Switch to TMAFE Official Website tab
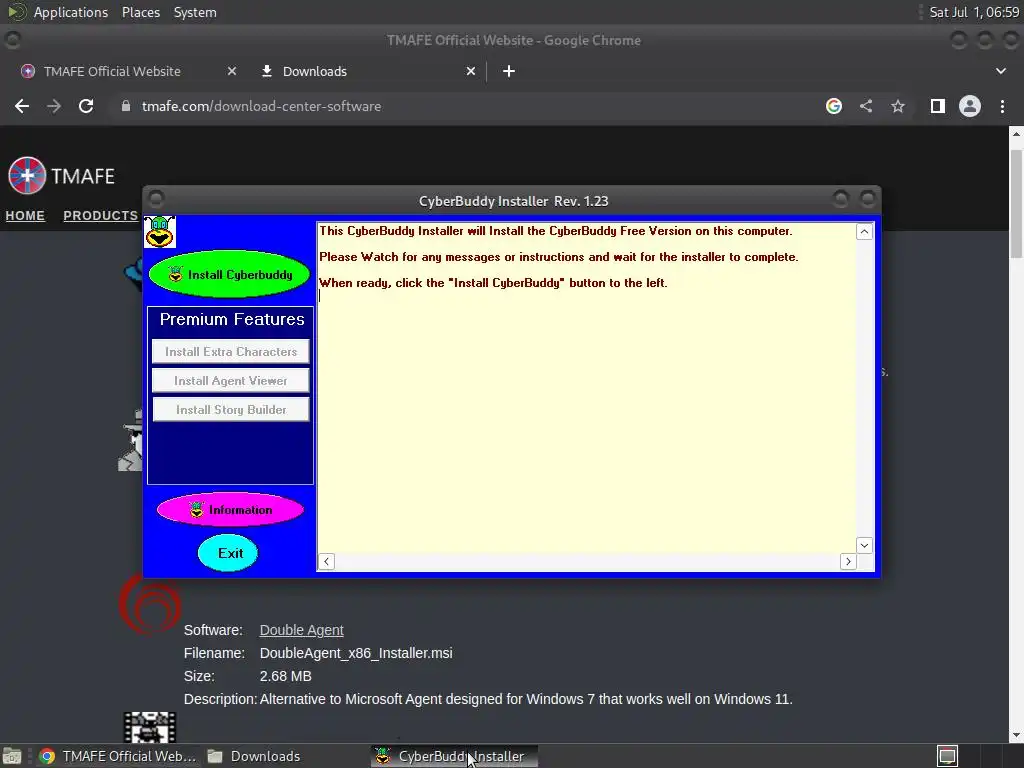Viewport: 1024px width, 768px height. coord(112,71)
